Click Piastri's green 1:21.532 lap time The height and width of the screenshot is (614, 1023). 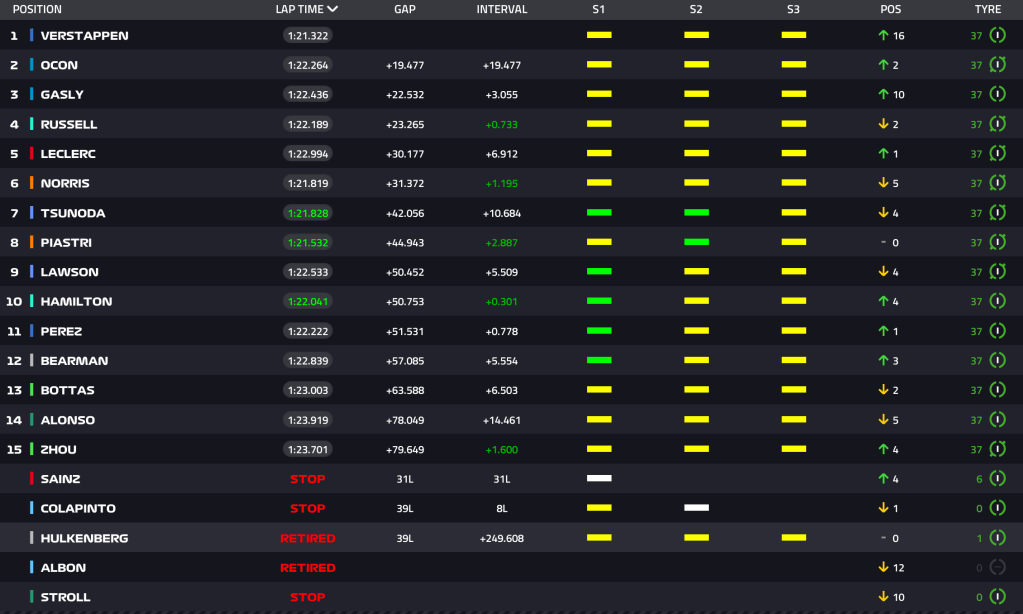(x=308, y=242)
